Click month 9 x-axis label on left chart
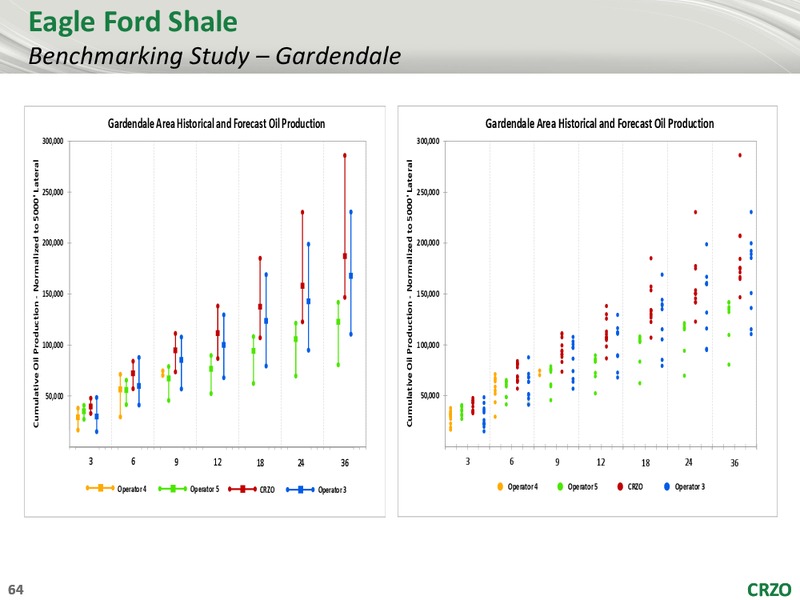This screenshot has width=800, height=600. click(176, 462)
